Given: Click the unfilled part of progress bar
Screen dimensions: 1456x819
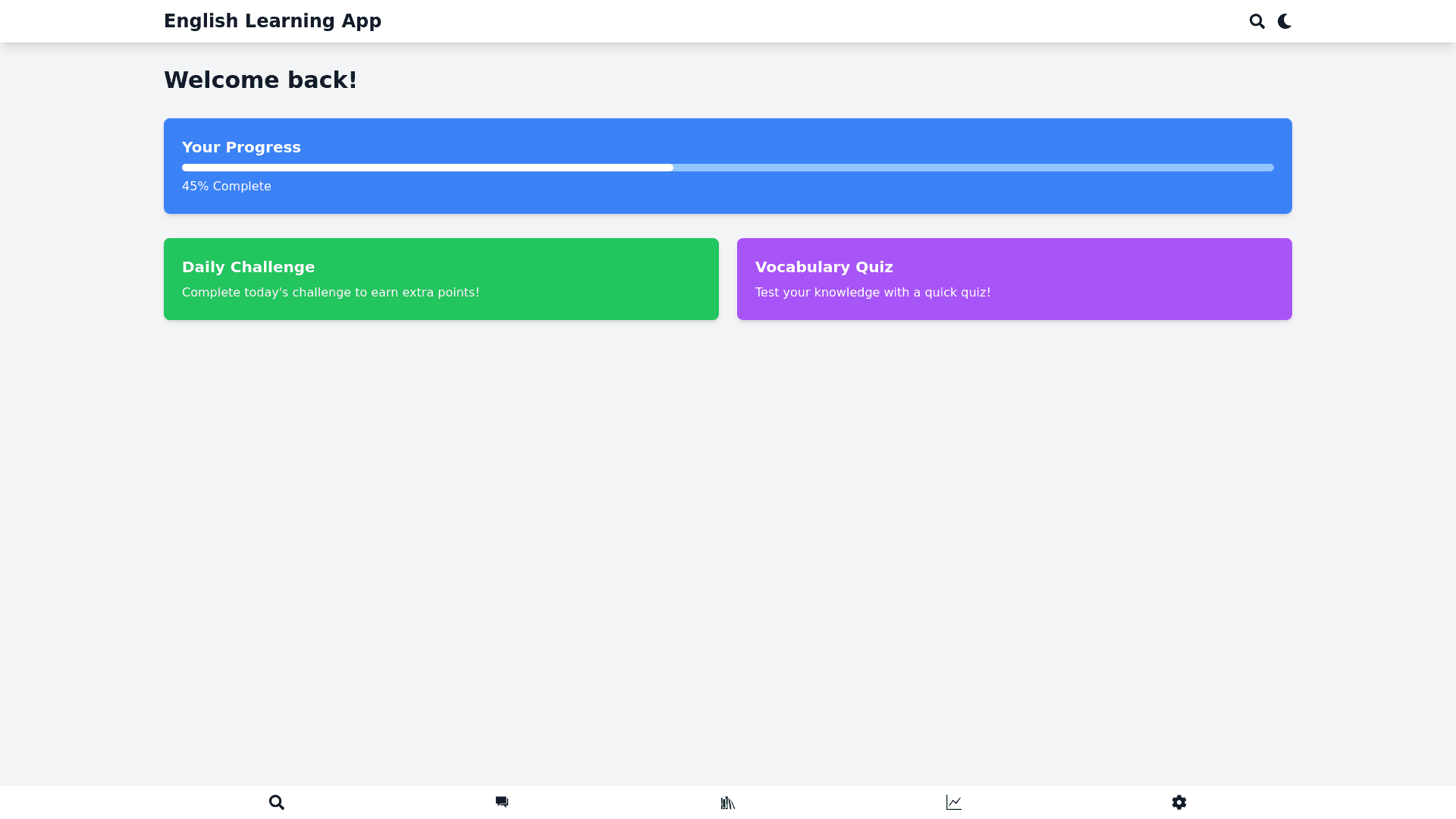Looking at the screenshot, I should click(973, 168).
